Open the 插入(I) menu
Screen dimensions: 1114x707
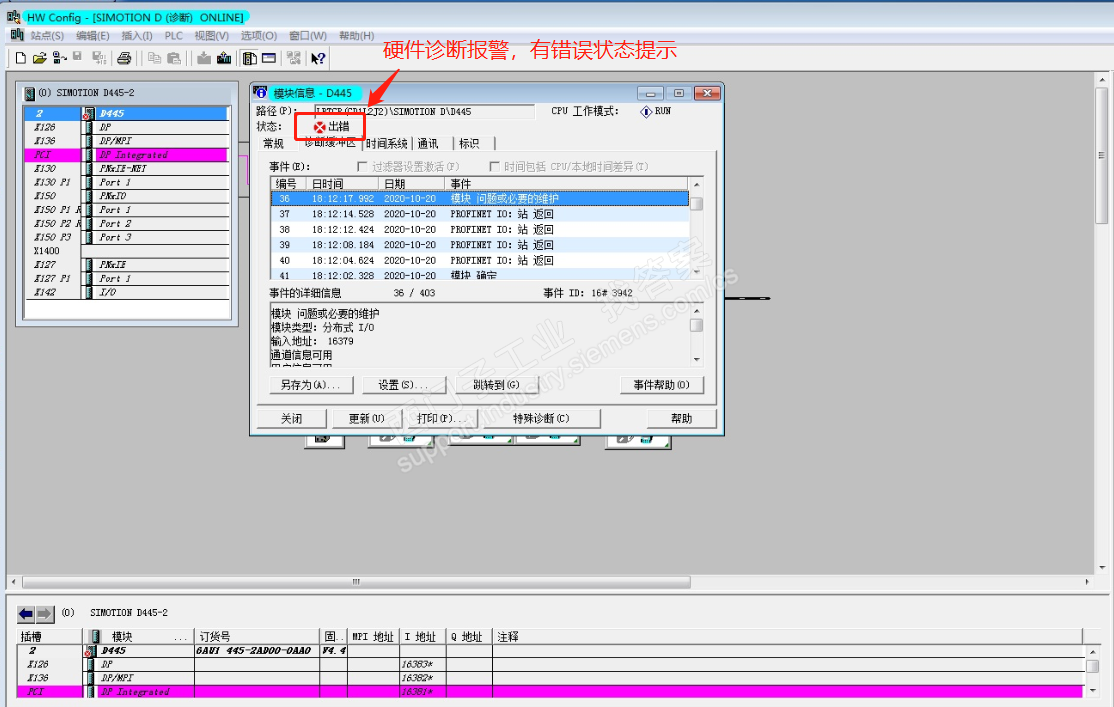pos(136,36)
